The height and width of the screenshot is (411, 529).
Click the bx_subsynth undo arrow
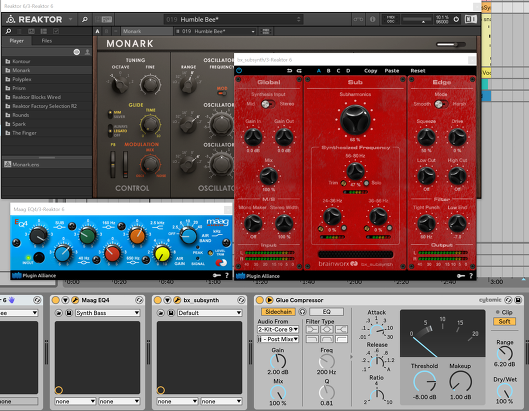click(289, 71)
